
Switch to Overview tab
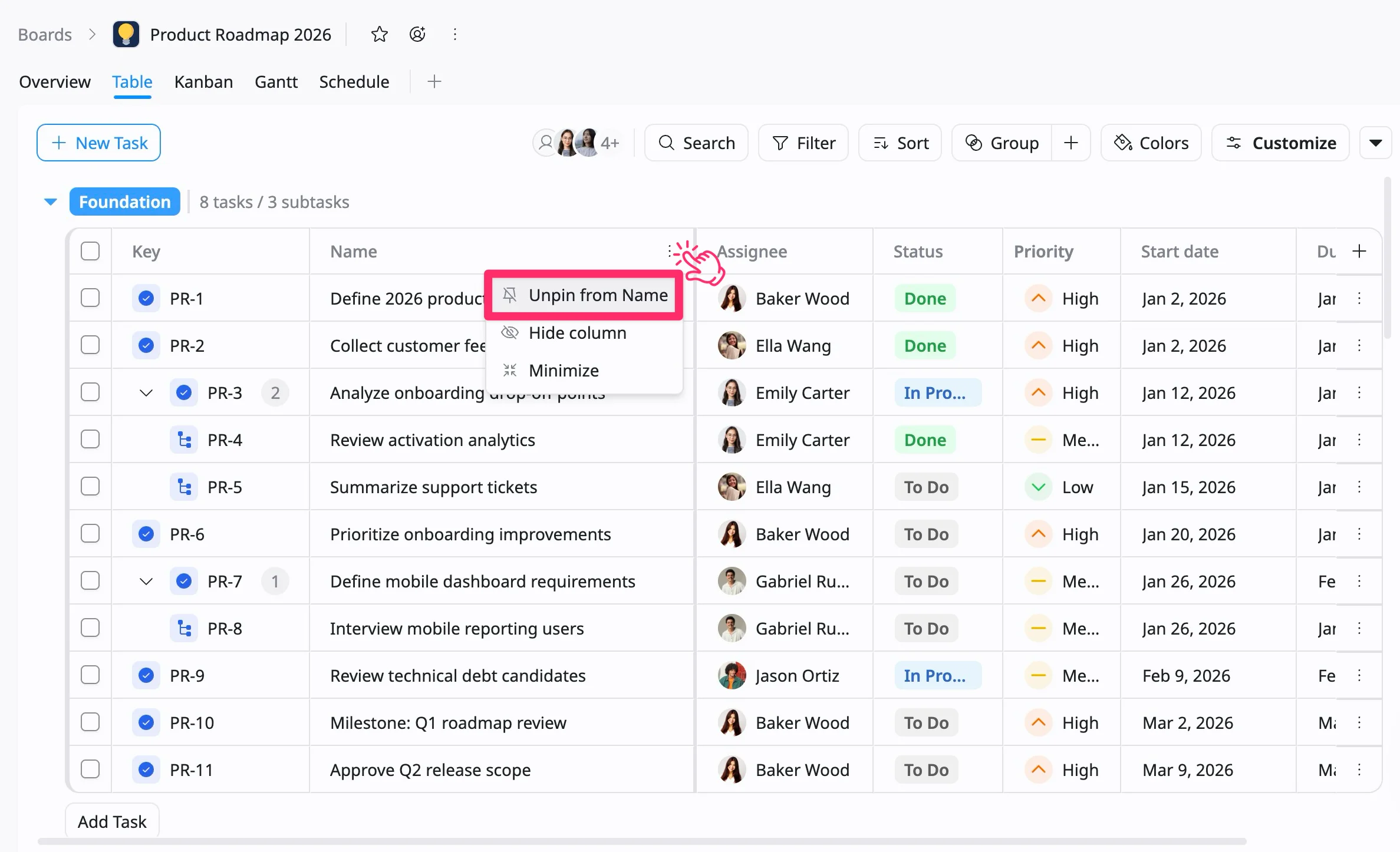click(55, 81)
